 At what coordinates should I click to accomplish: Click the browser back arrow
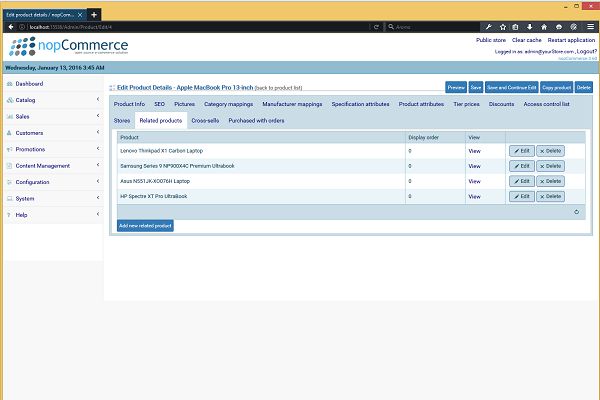(x=11, y=27)
